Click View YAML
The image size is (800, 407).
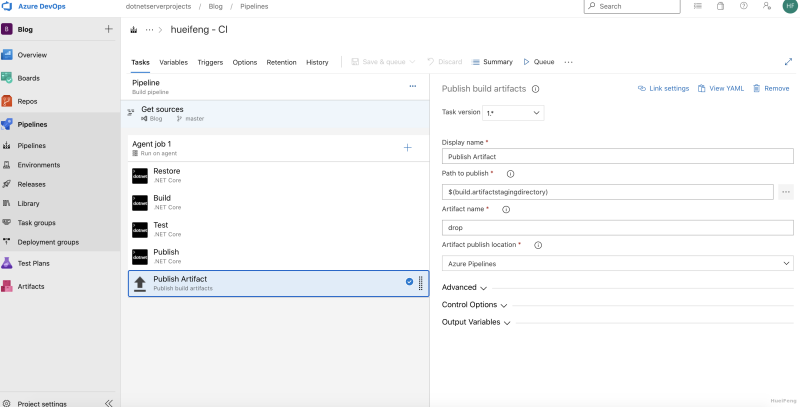721,88
